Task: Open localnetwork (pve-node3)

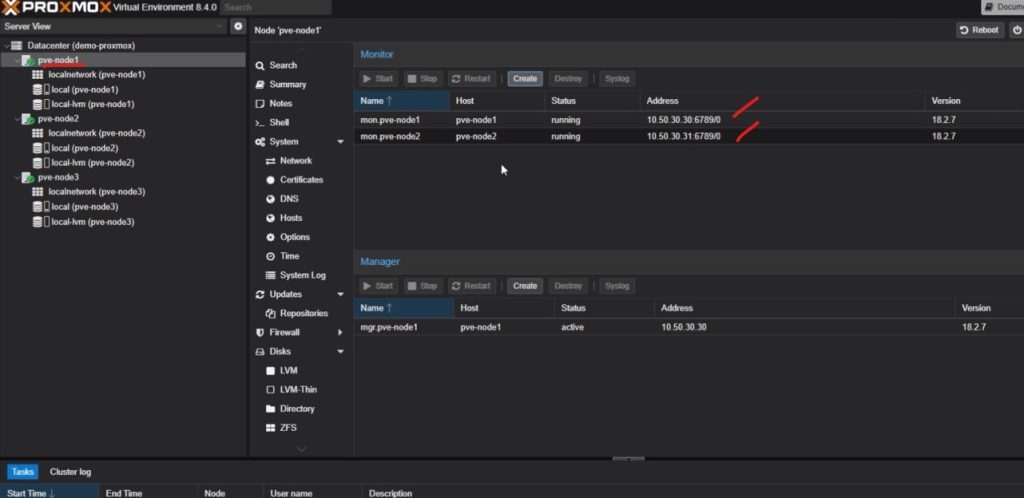Action: click(97, 192)
